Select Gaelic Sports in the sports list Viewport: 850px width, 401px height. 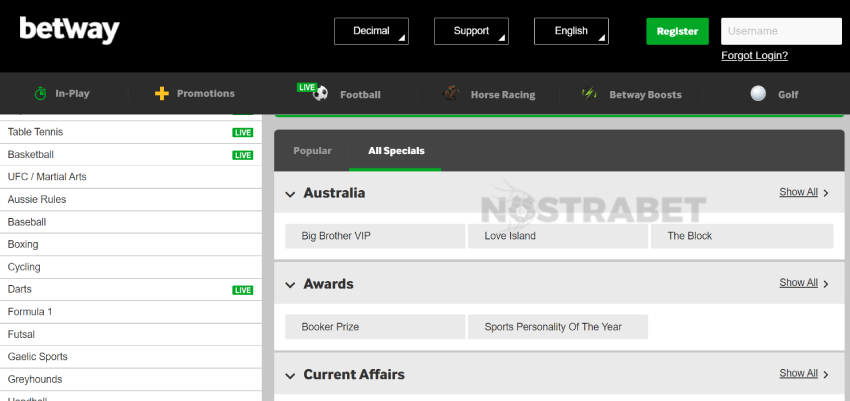131,357
